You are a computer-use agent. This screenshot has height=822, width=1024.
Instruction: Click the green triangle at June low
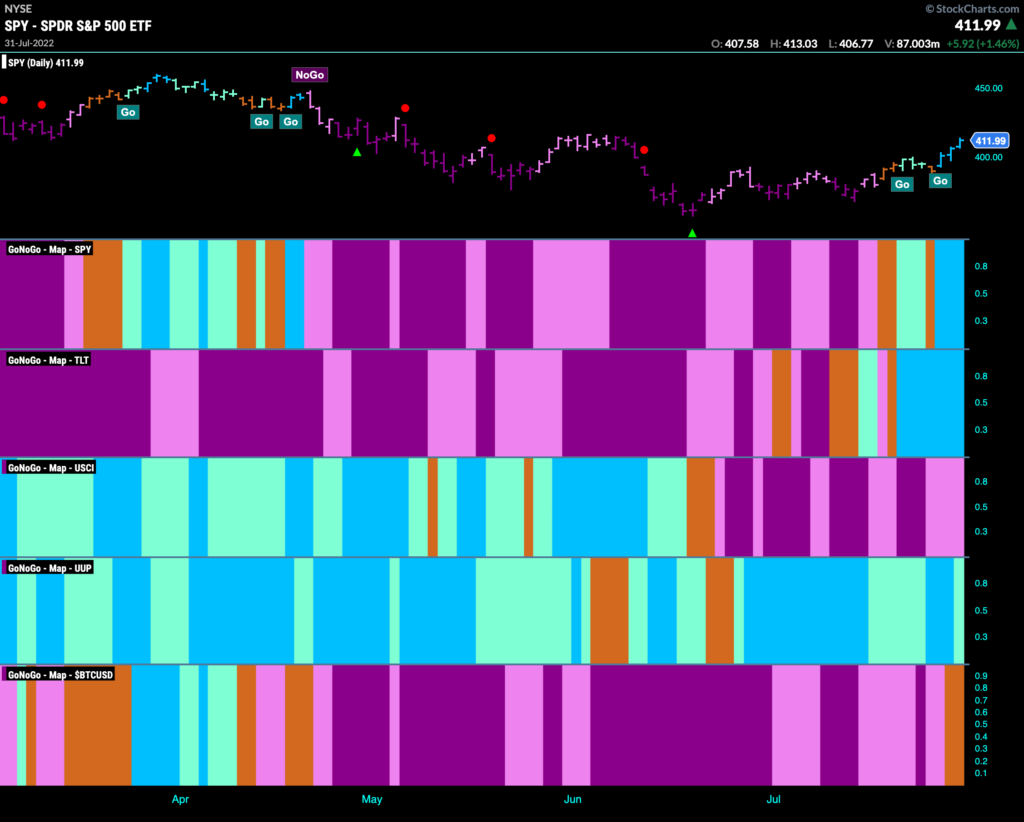tap(692, 233)
